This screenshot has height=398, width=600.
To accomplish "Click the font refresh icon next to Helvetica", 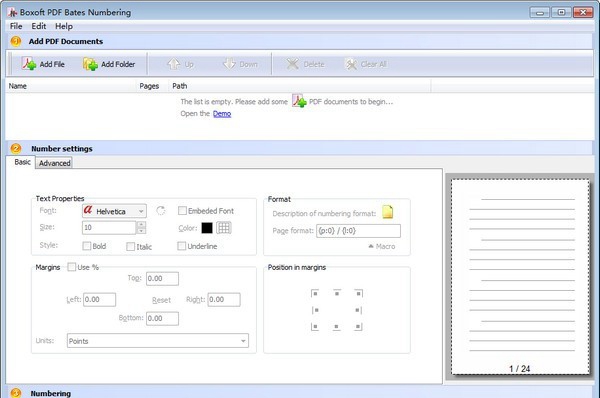I will [x=161, y=211].
